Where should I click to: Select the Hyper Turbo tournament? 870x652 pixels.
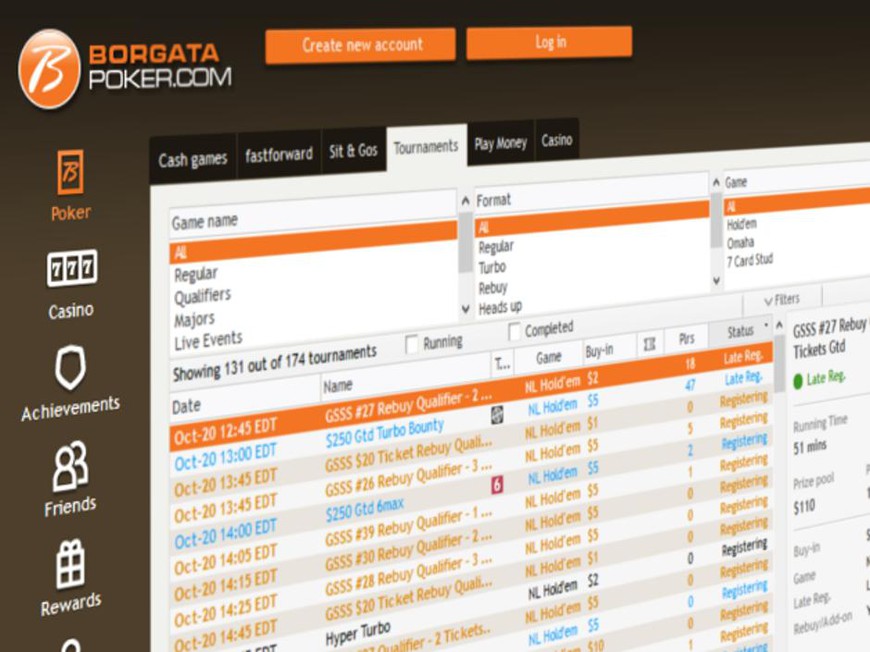(x=358, y=633)
